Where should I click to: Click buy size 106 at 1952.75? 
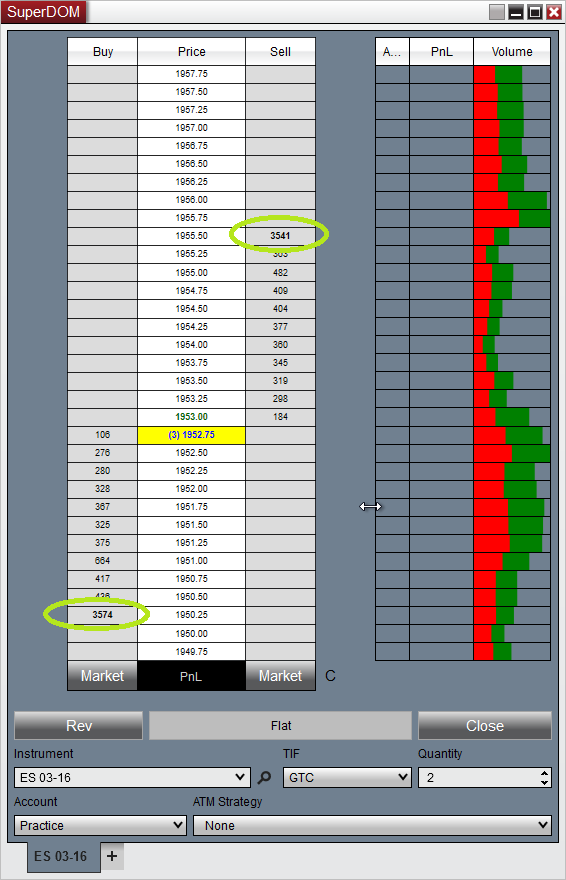103,435
